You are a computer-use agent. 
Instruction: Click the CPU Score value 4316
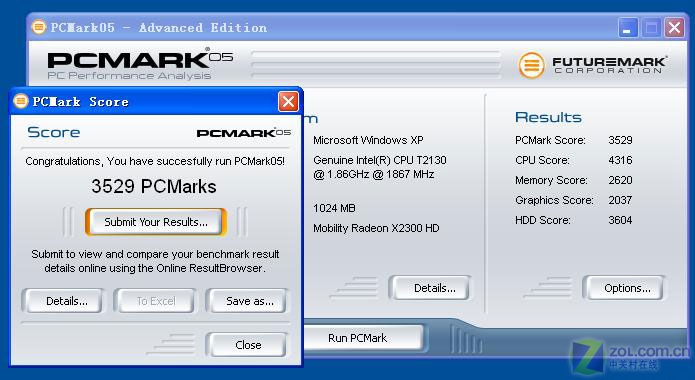pyautogui.click(x=620, y=160)
